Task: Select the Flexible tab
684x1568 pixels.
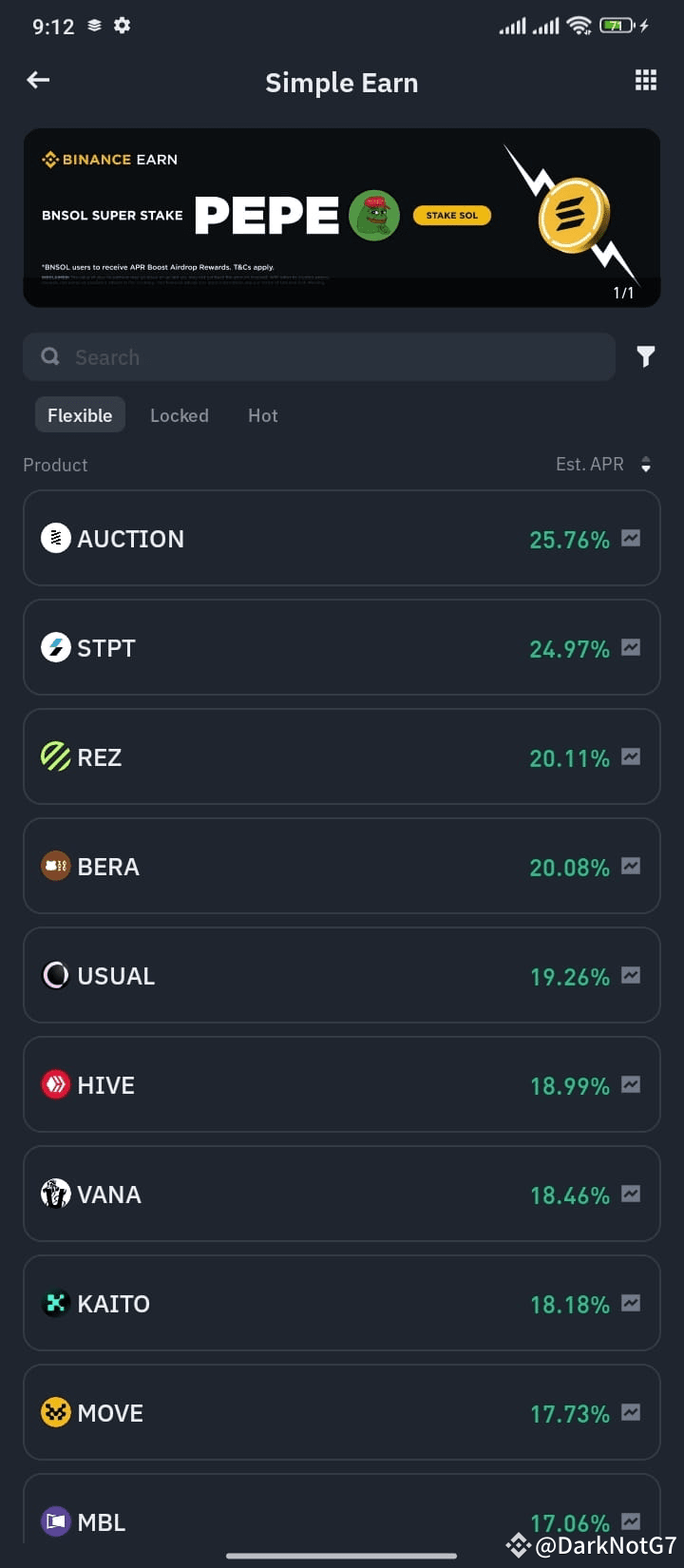Action: [80, 415]
